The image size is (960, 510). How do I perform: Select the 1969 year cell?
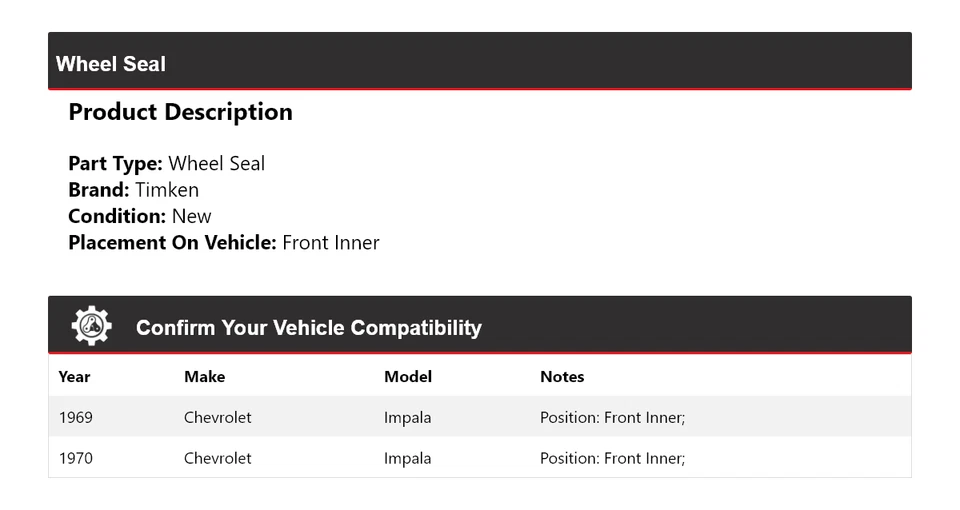pyautogui.click(x=75, y=417)
